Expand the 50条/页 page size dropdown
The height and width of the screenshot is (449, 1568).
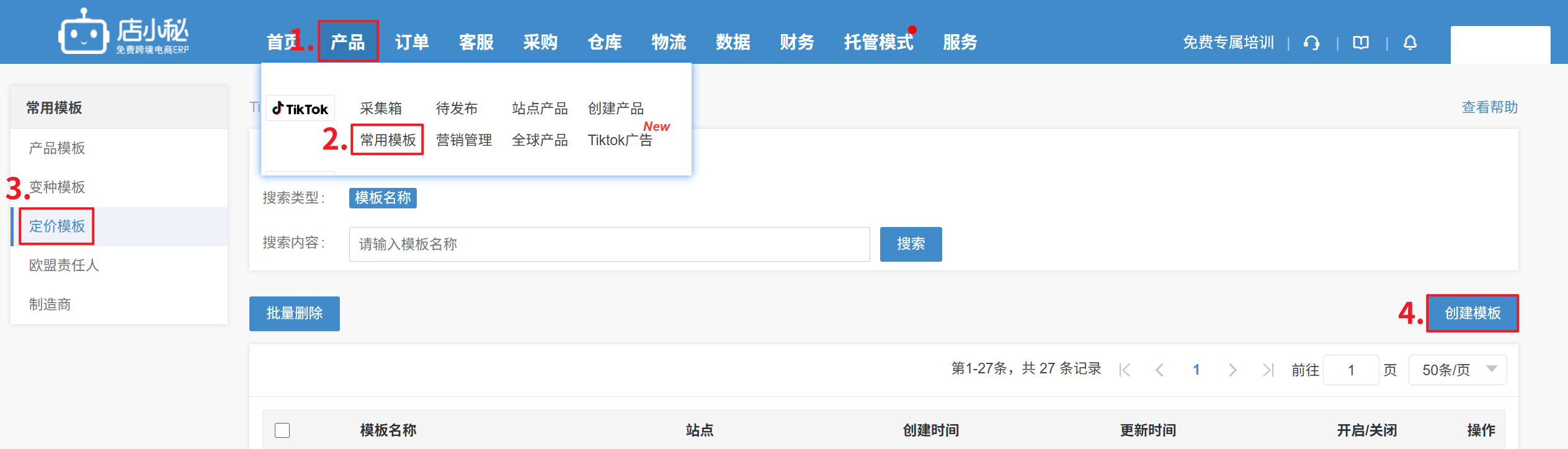click(x=1457, y=370)
